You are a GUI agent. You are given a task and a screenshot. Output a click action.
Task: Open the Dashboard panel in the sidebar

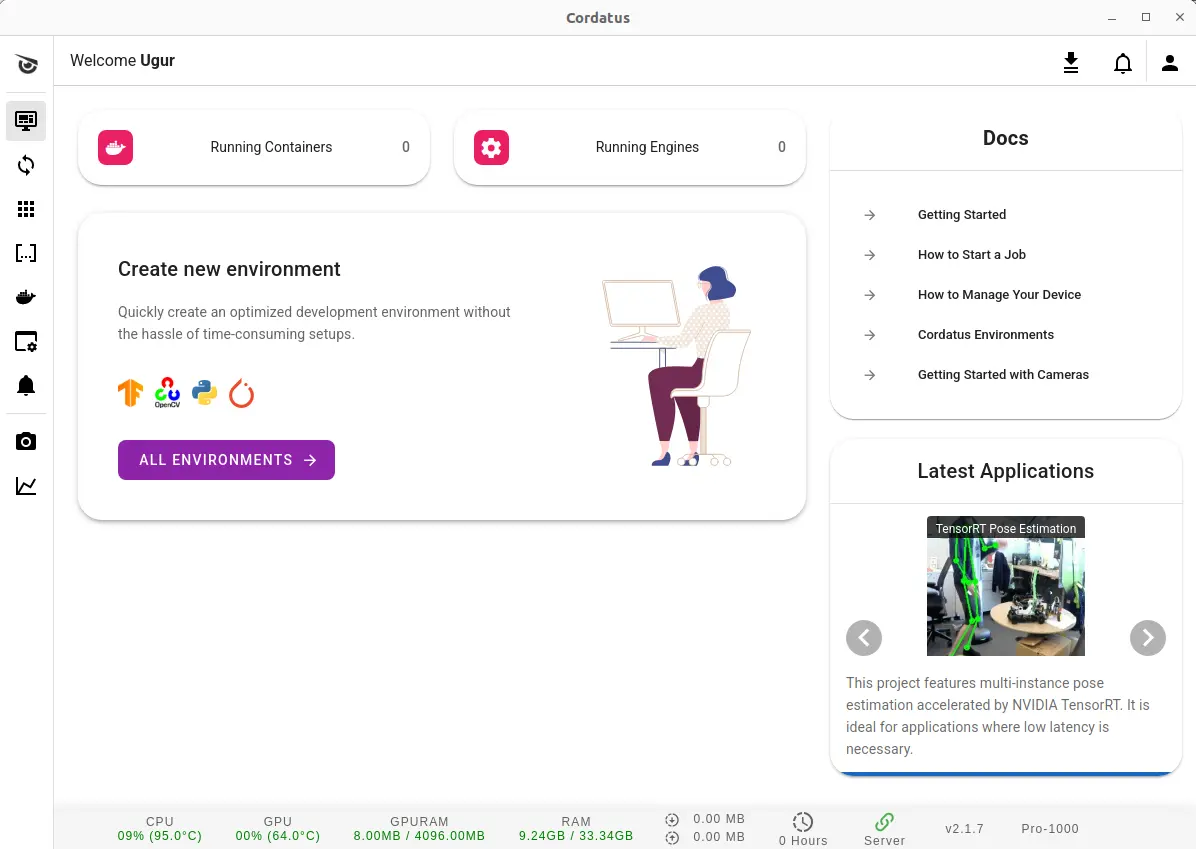[26, 121]
